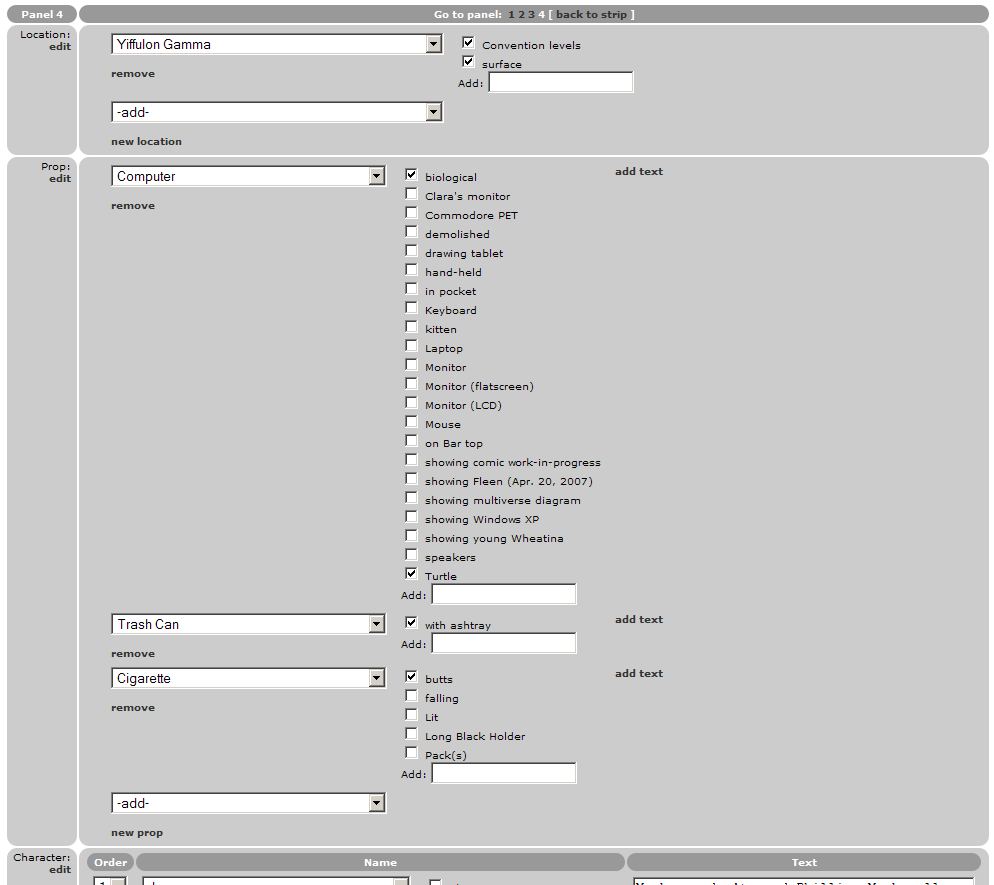Screen dimensions: 994x885
Task: Toggle the Turtle checkbox off
Action: [x=411, y=574]
